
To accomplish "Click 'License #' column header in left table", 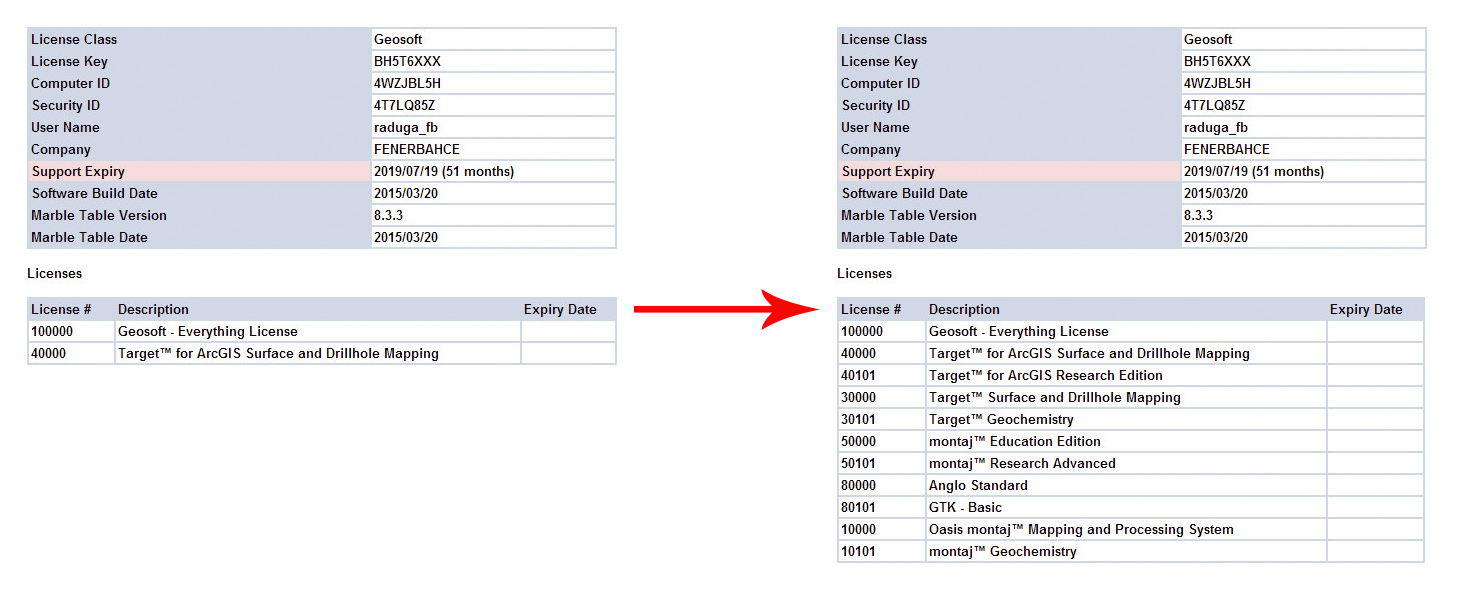I will [61, 310].
